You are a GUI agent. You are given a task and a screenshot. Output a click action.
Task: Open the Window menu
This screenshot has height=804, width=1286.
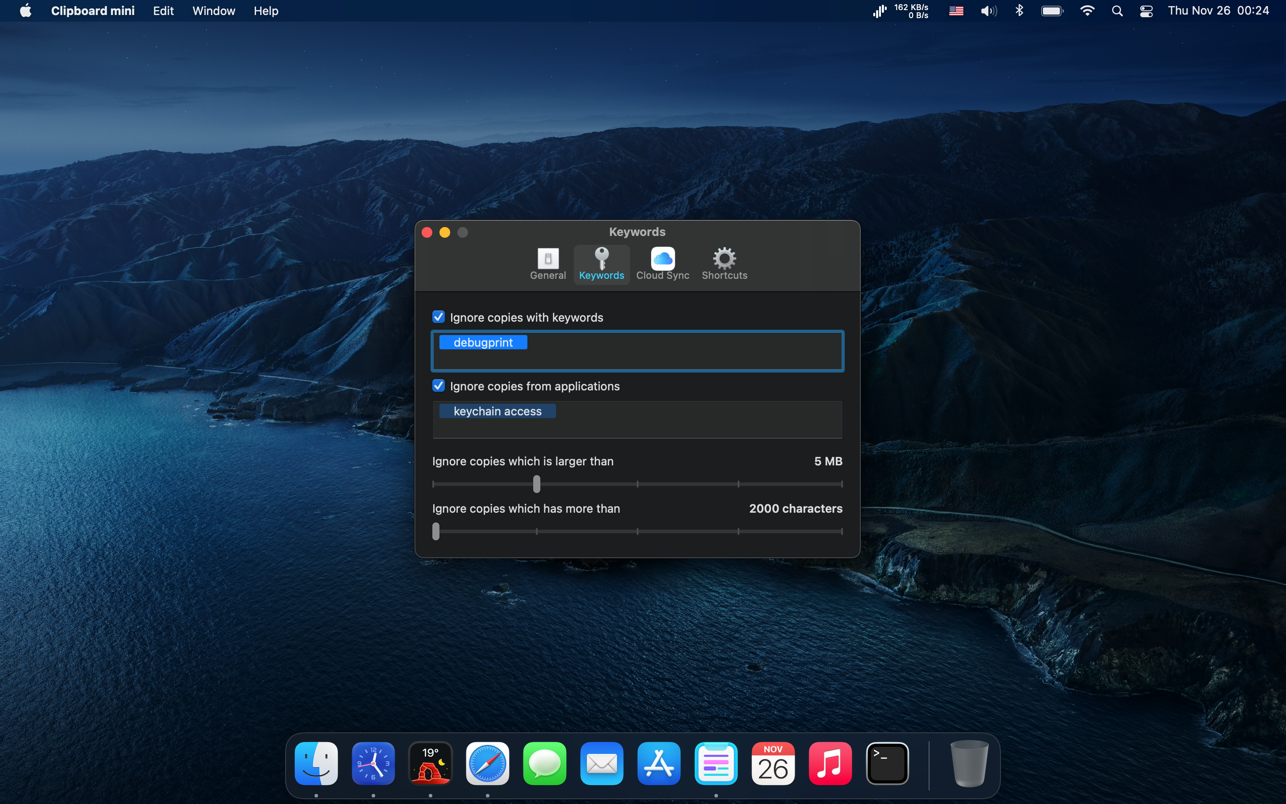213,11
